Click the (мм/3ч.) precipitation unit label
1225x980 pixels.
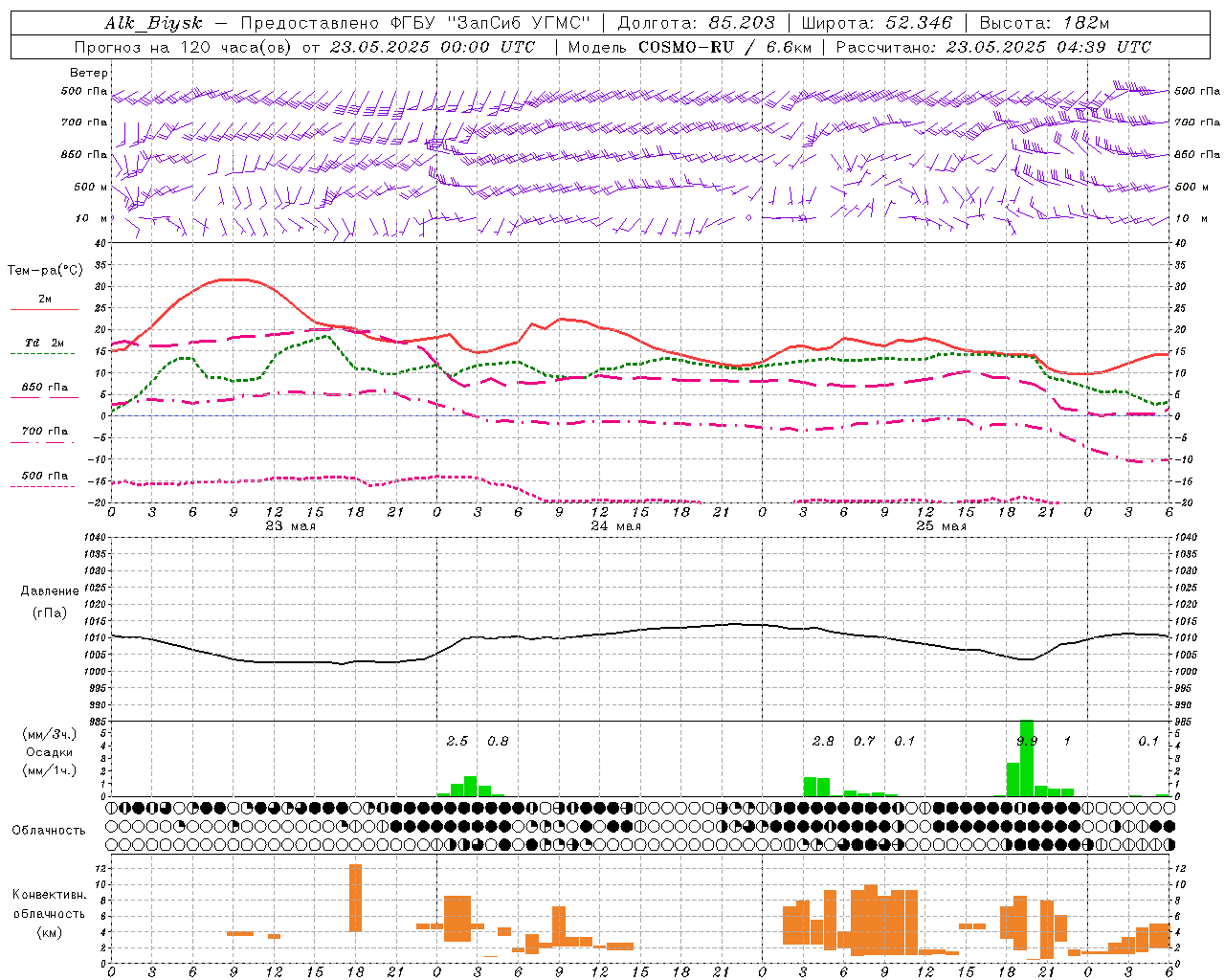49,734
